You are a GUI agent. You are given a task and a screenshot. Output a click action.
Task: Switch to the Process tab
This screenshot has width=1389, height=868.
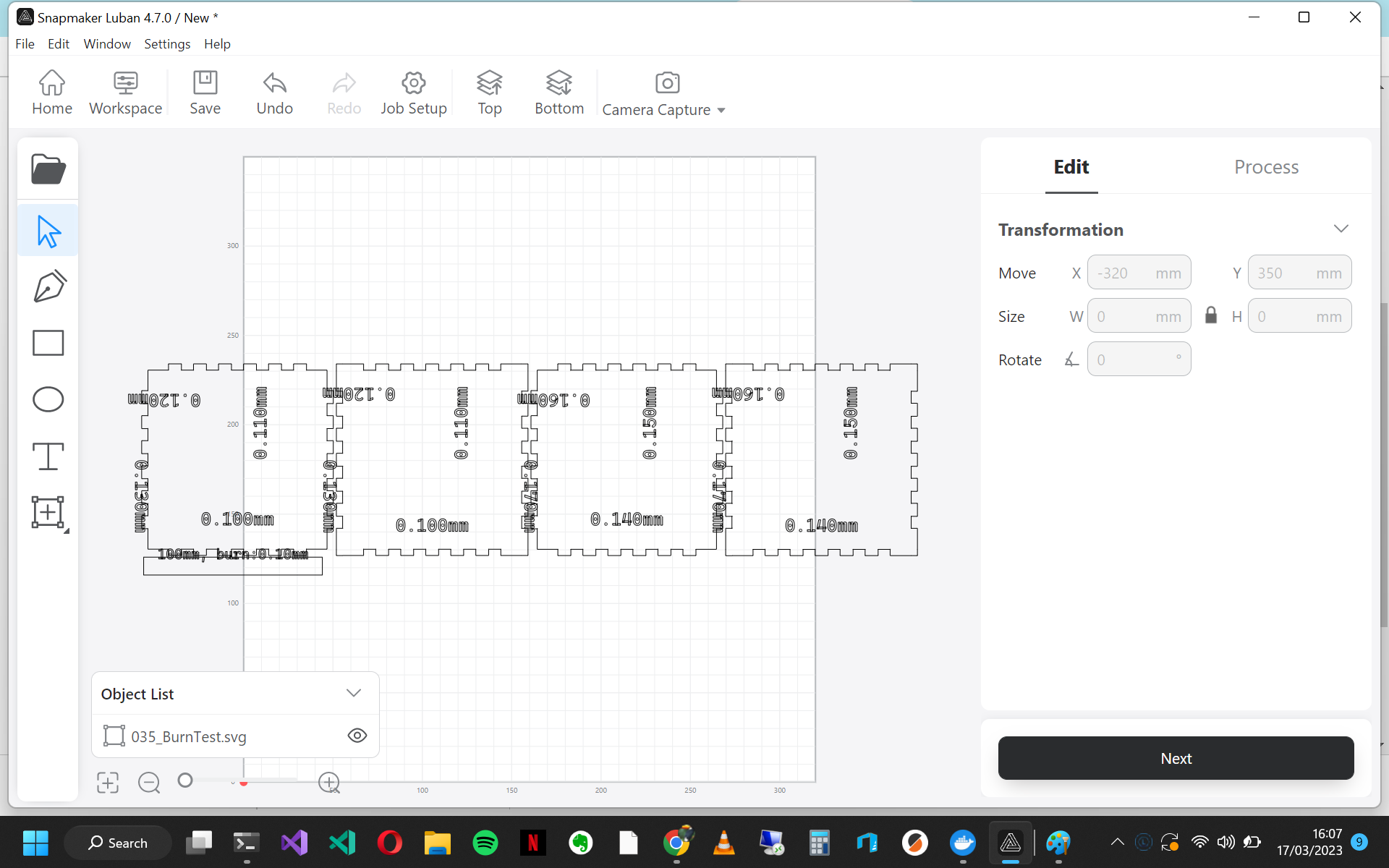point(1265,166)
